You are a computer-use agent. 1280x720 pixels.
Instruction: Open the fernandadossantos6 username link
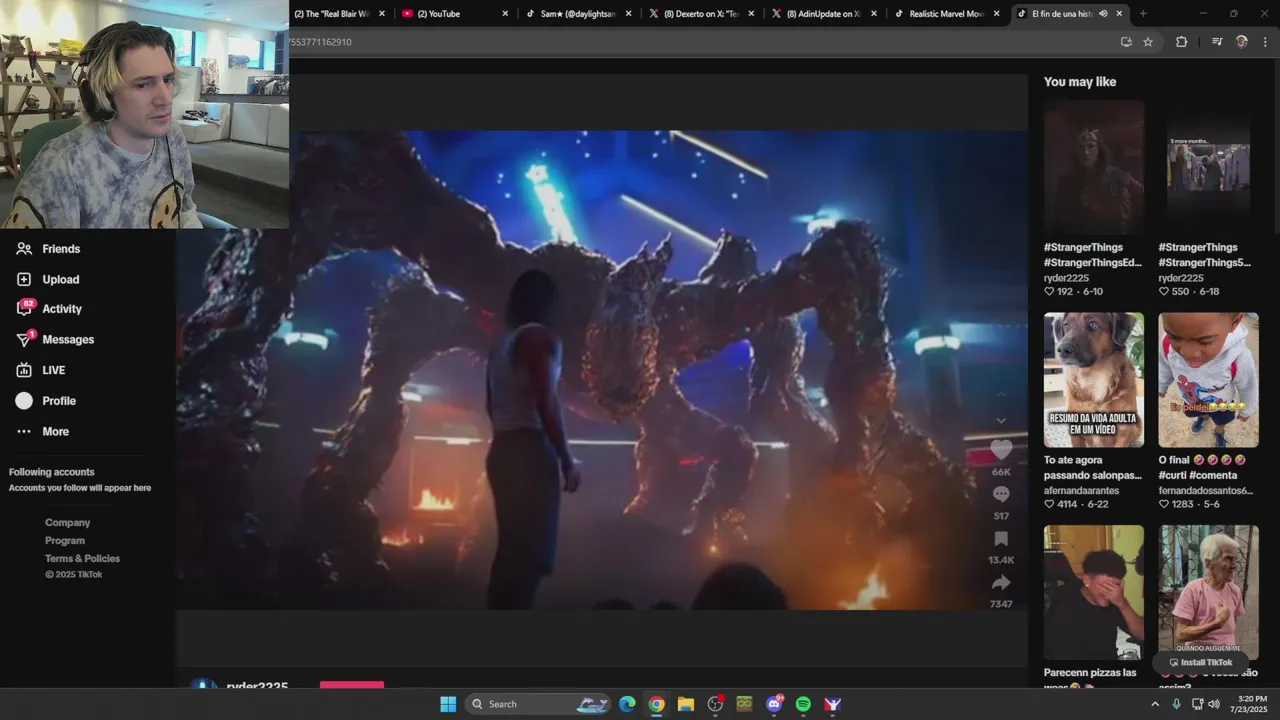point(1205,490)
